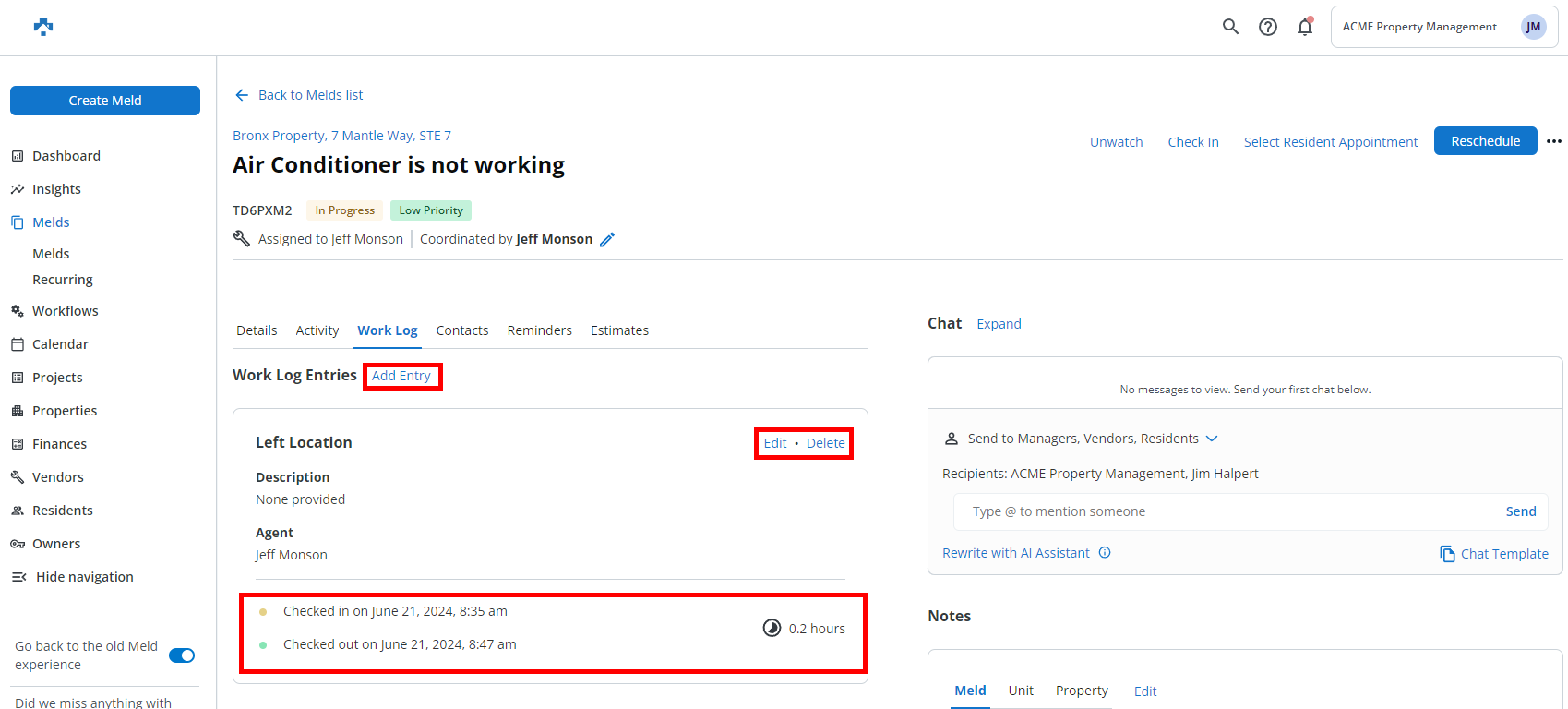Click the back arrow to Melds list
Screen dimensions: 1568x709
click(242, 95)
